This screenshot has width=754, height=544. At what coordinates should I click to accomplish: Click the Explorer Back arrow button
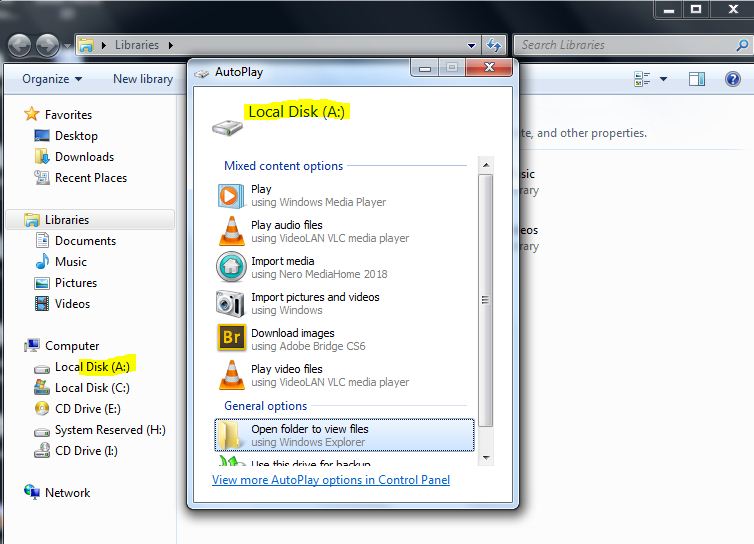coord(20,46)
